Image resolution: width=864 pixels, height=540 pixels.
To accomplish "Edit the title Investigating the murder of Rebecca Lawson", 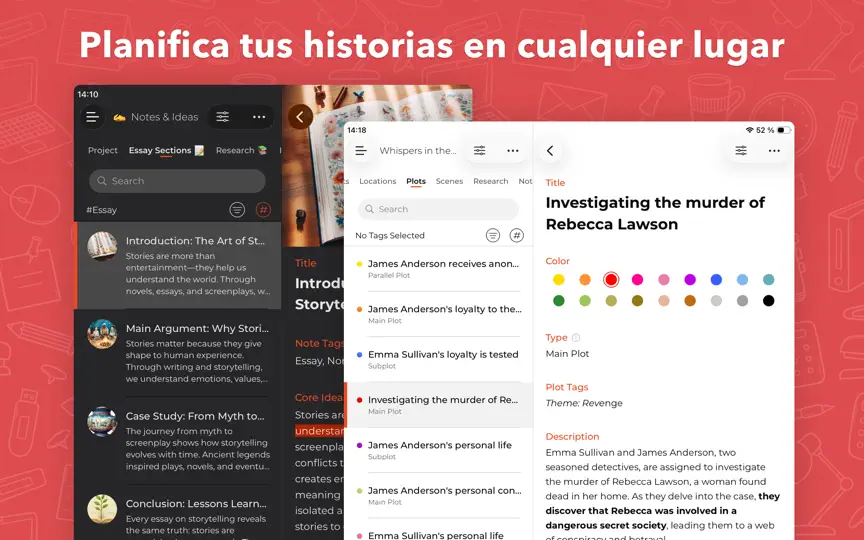I will (655, 213).
